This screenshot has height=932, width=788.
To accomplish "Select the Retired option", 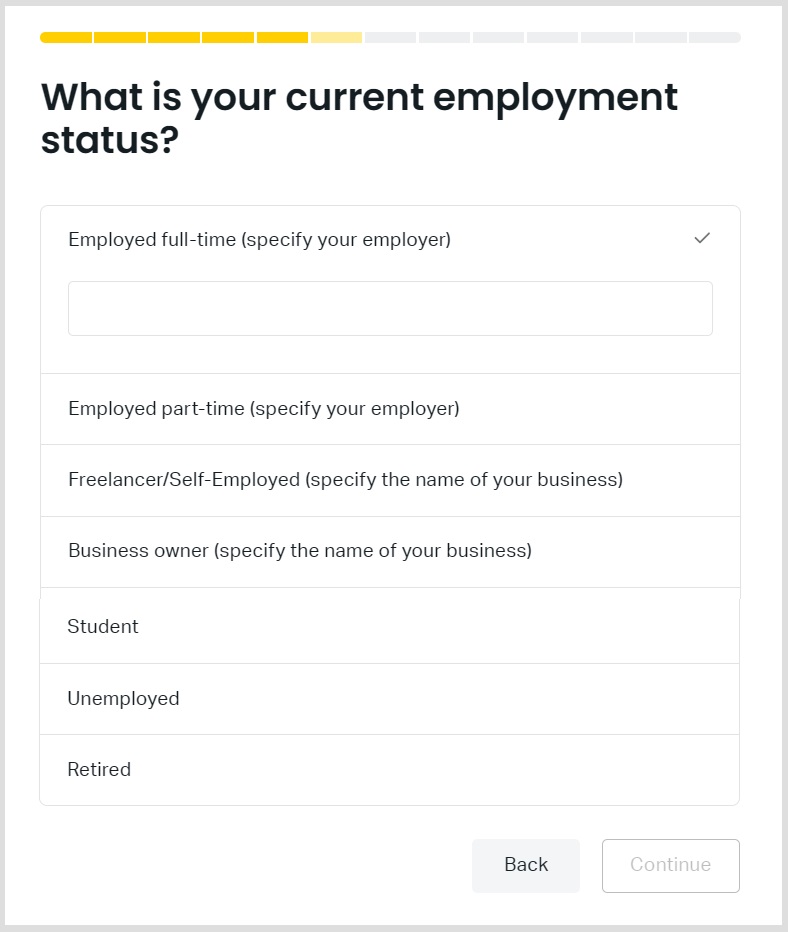I will pos(99,770).
